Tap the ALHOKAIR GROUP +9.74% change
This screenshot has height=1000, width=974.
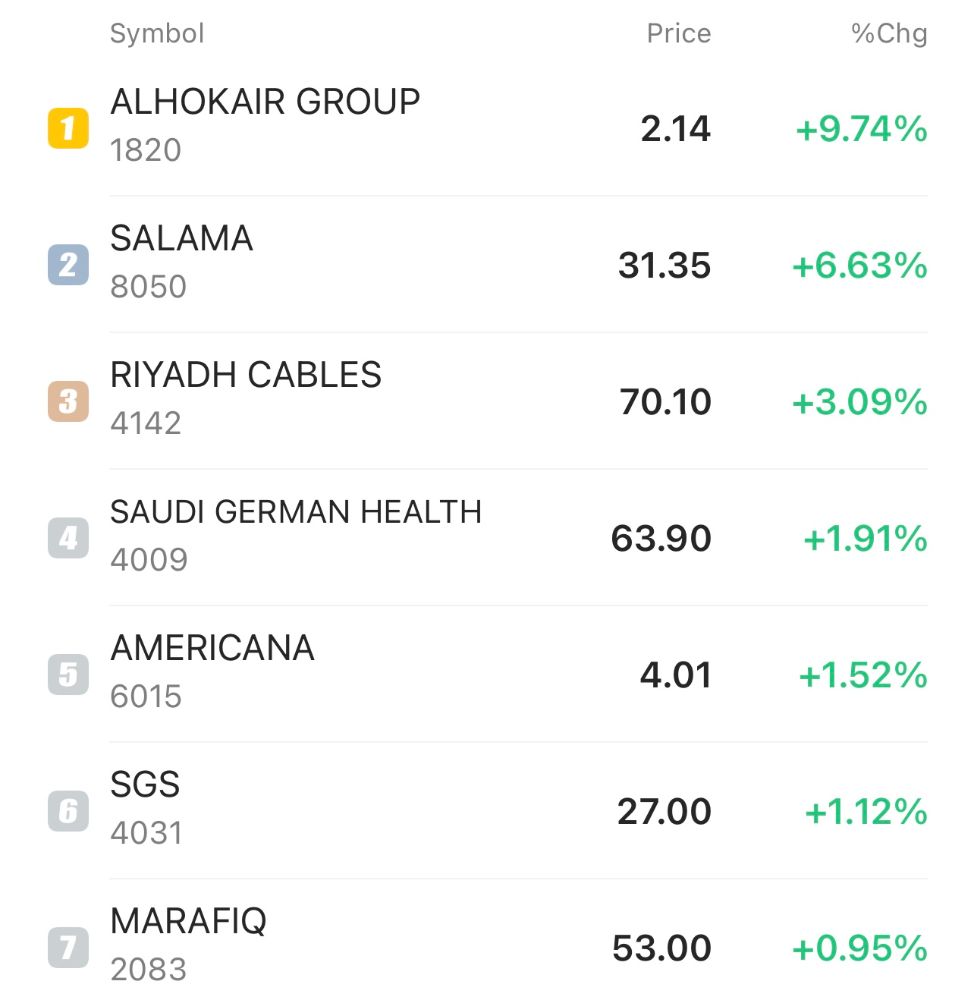coord(861,129)
